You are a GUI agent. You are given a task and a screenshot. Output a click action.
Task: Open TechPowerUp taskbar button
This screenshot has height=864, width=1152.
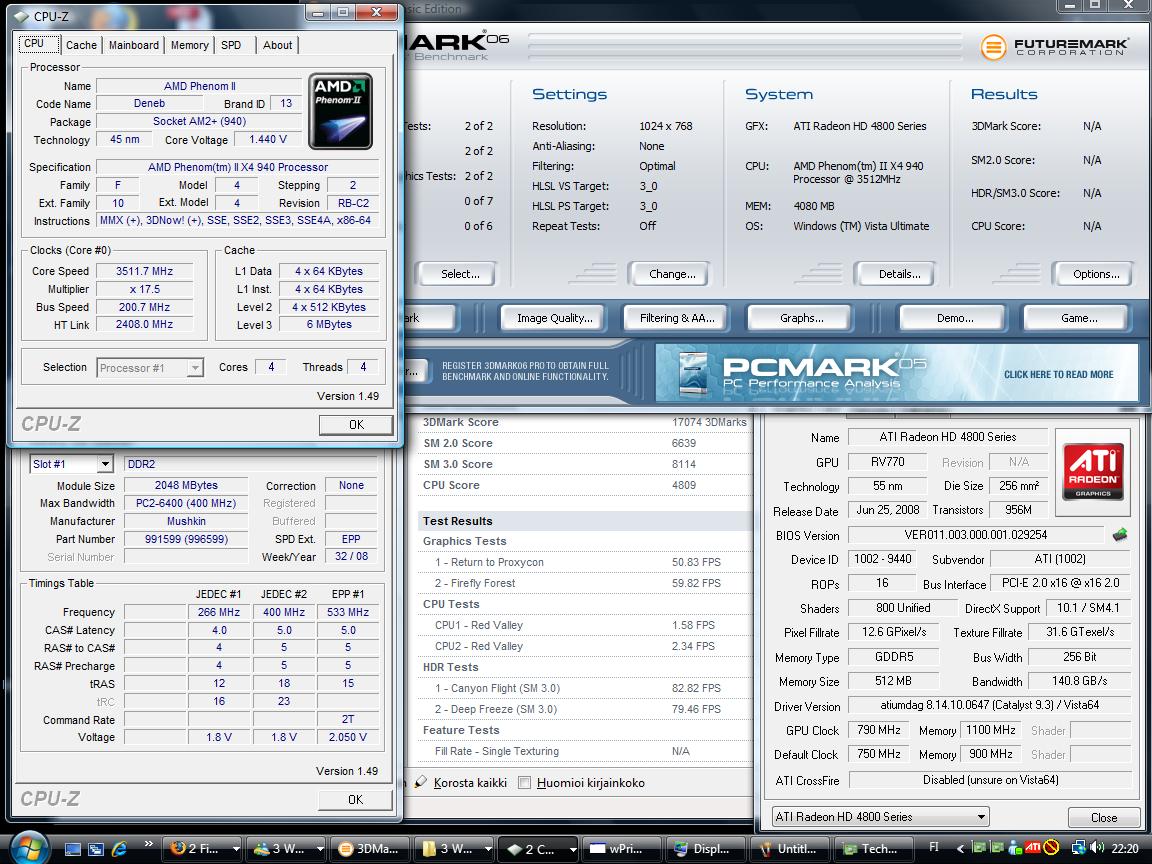coord(874,849)
